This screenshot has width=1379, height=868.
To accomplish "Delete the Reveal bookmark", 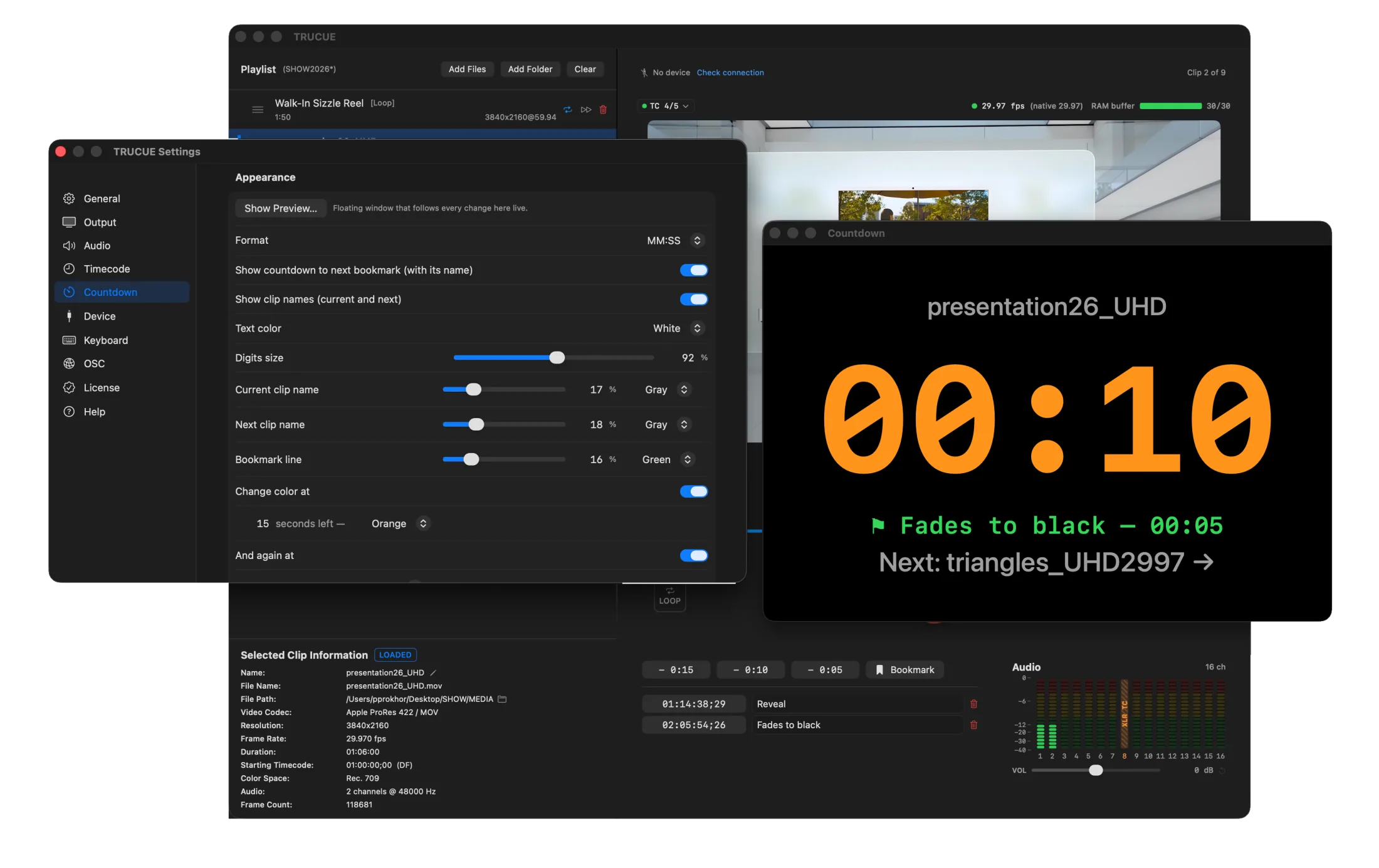I will [x=973, y=704].
